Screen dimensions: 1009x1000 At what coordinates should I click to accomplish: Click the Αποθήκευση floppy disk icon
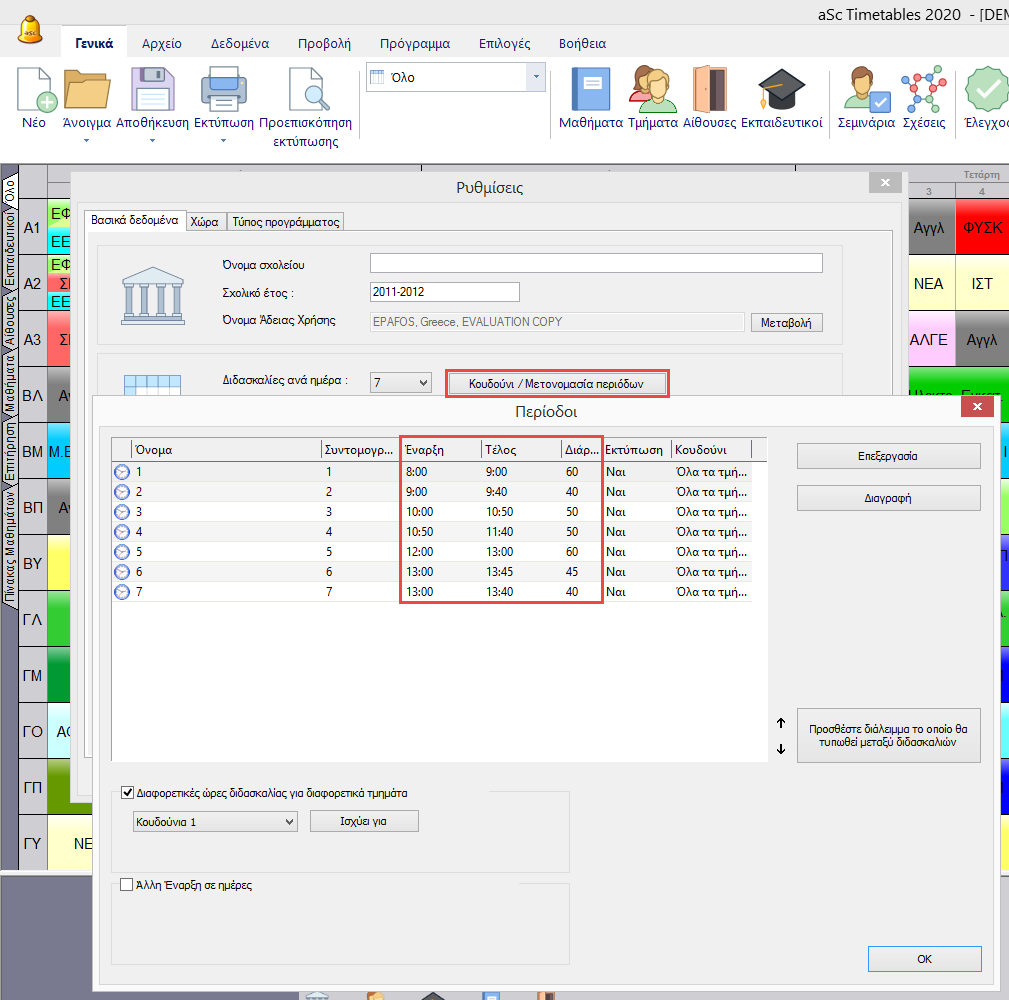click(x=152, y=90)
